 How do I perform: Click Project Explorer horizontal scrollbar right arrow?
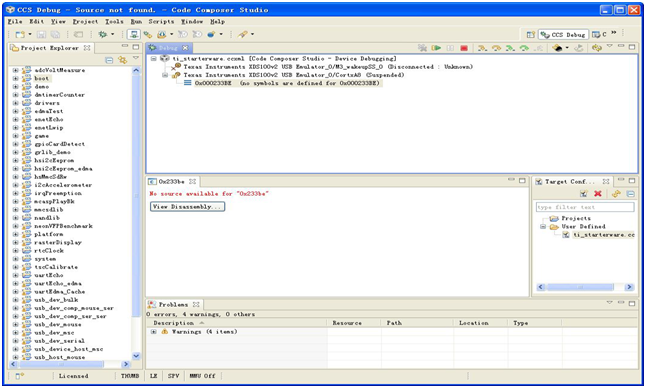pyautogui.click(x=126, y=364)
